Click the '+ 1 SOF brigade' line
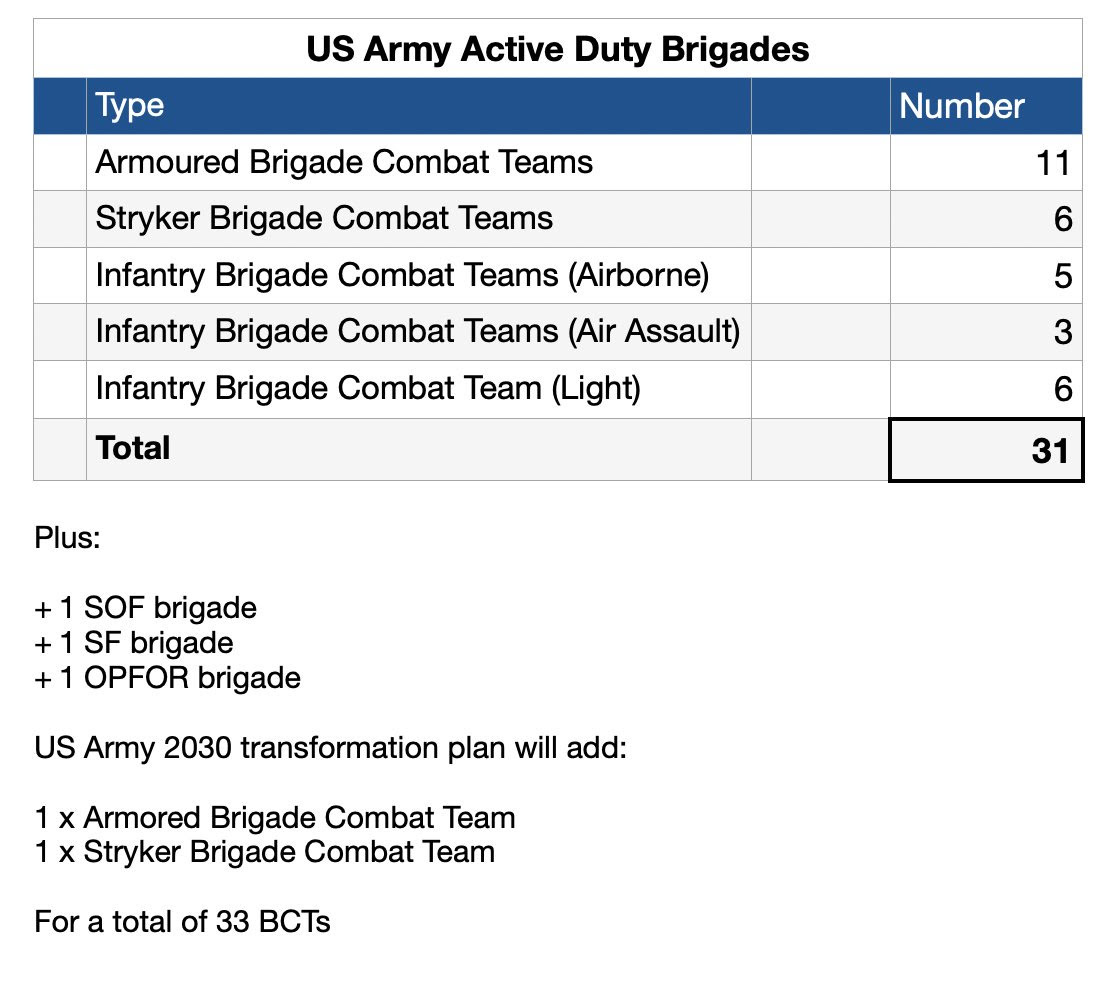The height and width of the screenshot is (998, 1116). pos(145,608)
